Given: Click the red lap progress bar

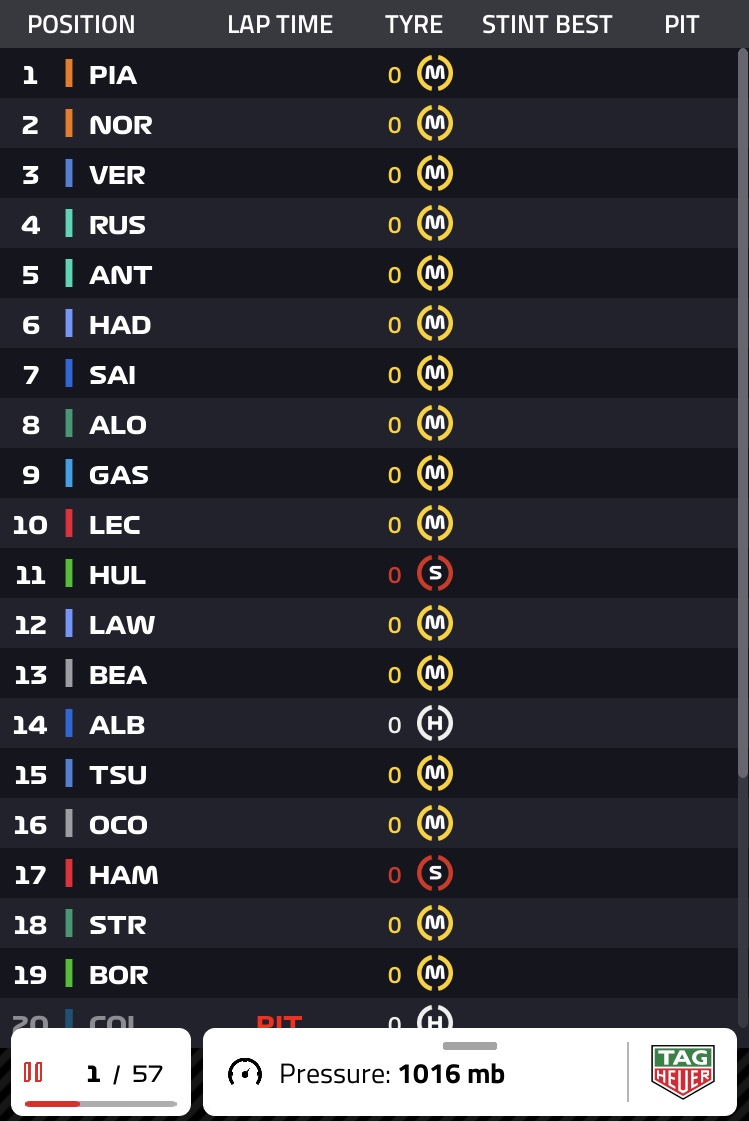Looking at the screenshot, I should click(x=53, y=1103).
